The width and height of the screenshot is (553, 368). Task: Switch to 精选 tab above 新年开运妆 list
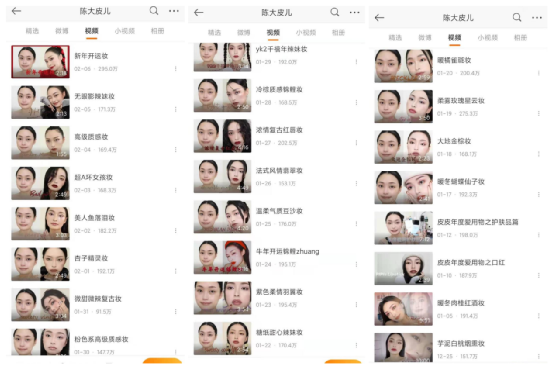coord(32,31)
